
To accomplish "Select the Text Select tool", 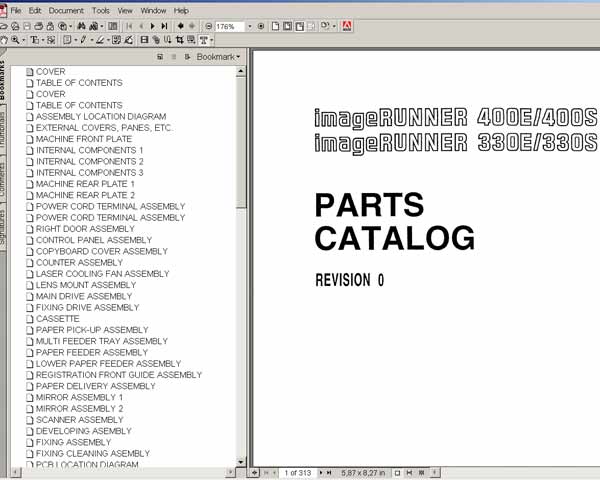I will [34, 39].
